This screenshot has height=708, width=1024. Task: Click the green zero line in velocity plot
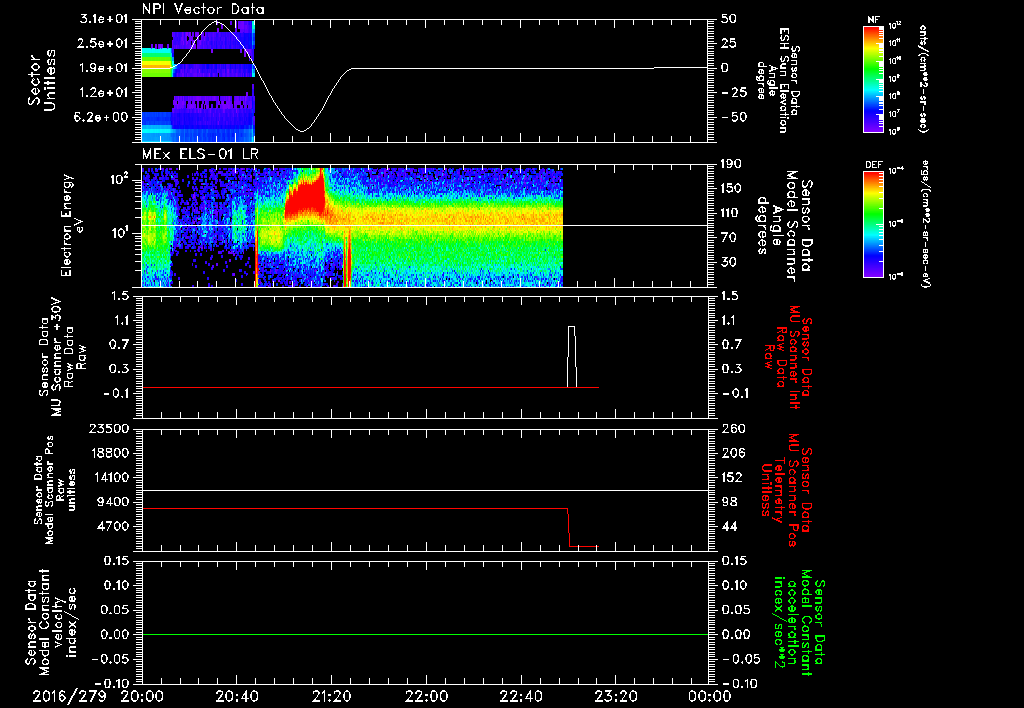(x=425, y=634)
